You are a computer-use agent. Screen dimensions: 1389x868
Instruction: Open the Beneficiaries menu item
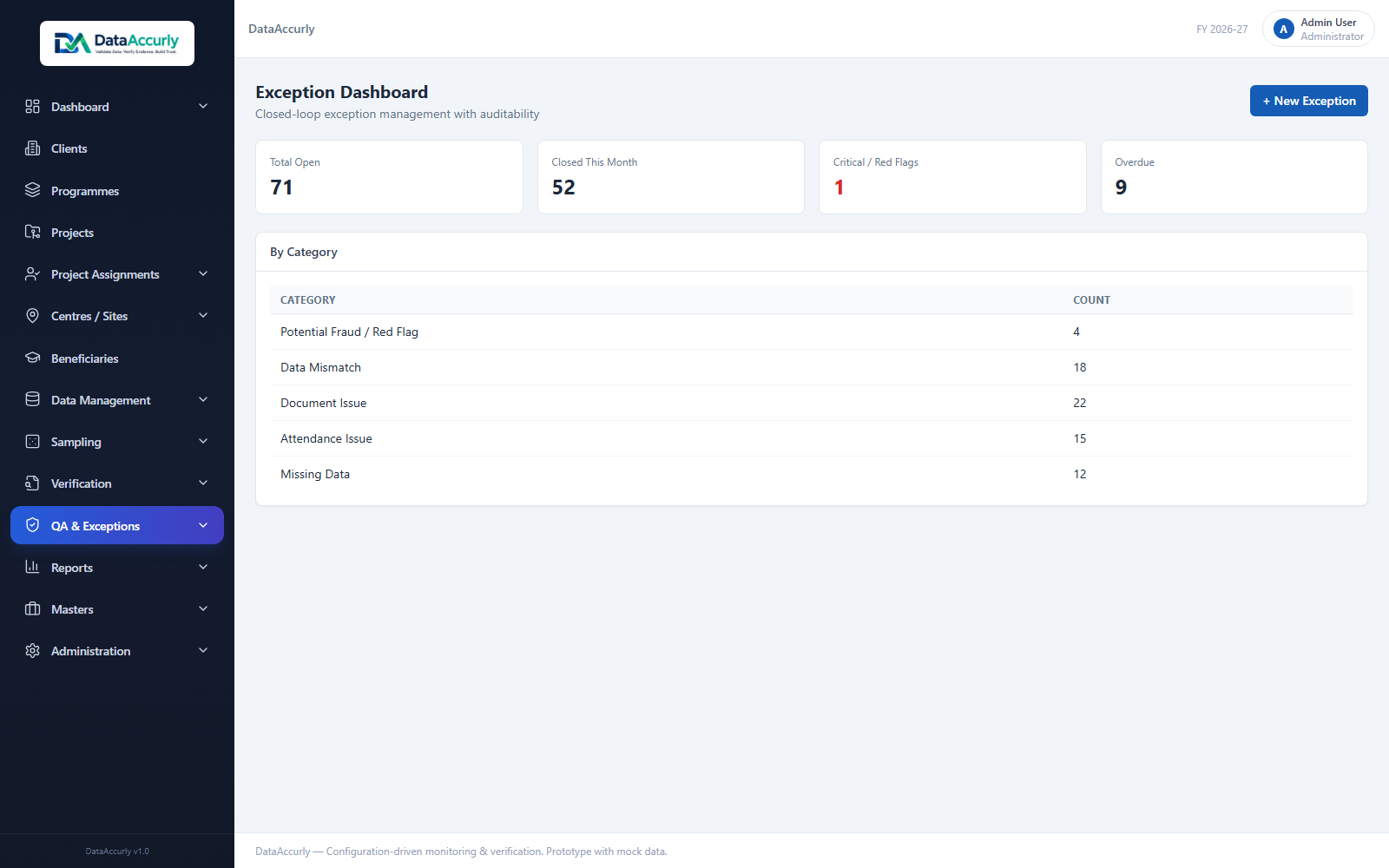coord(117,358)
